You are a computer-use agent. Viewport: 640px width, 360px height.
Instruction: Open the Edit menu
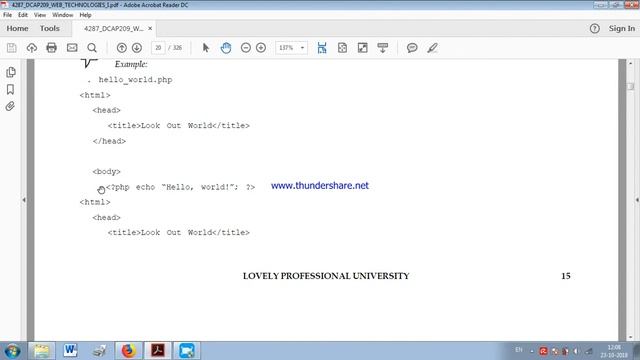[x=23, y=15]
